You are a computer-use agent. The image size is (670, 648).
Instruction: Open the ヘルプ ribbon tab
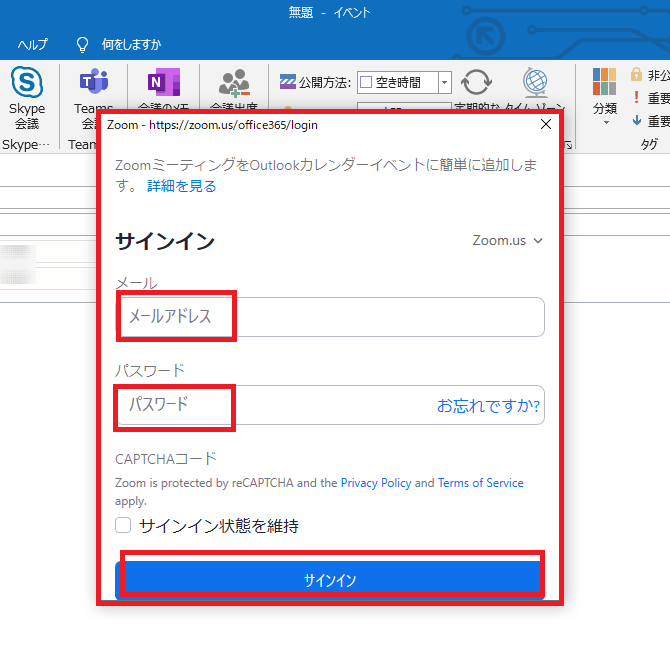32,44
